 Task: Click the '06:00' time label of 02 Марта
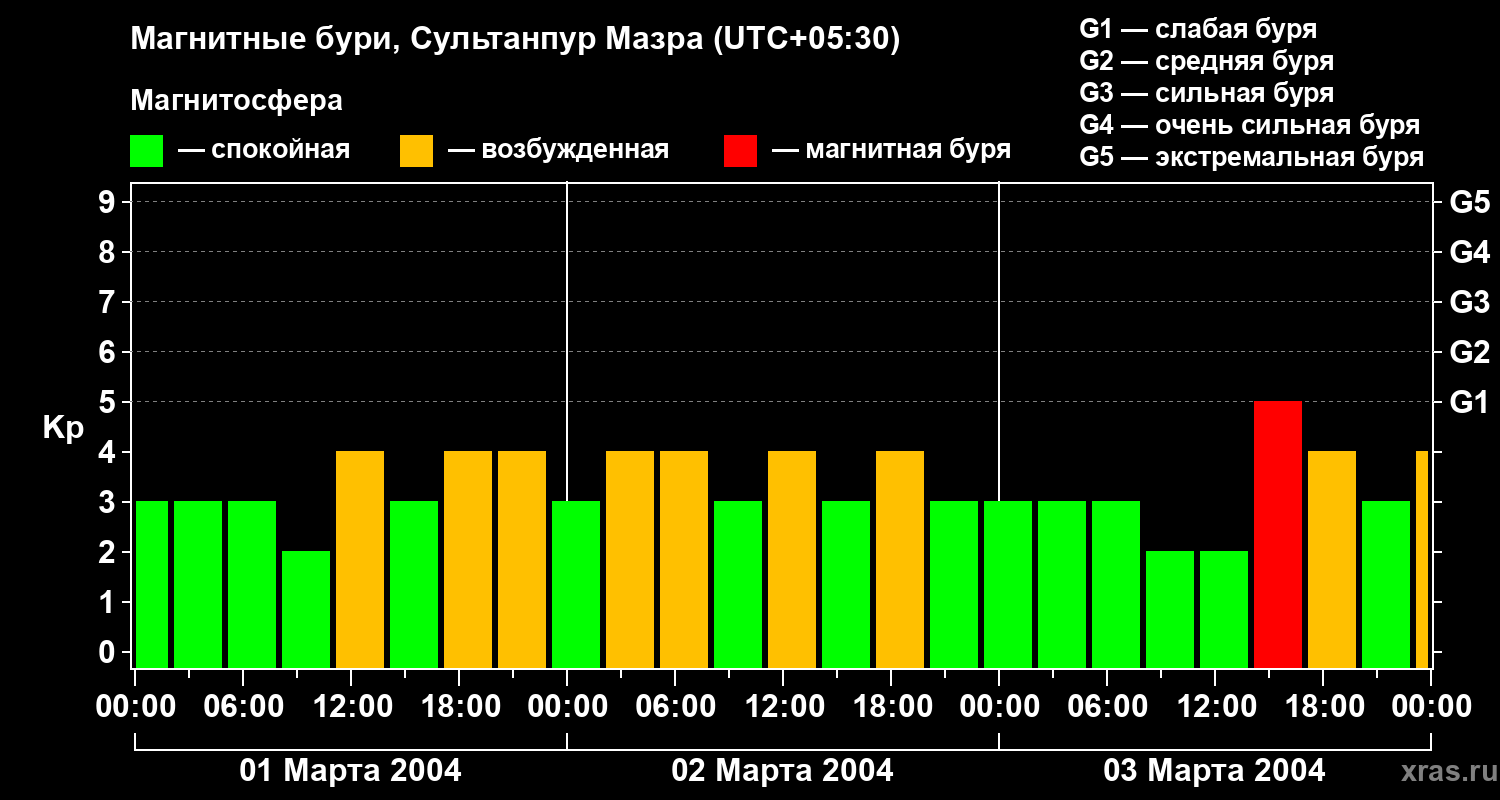675,707
